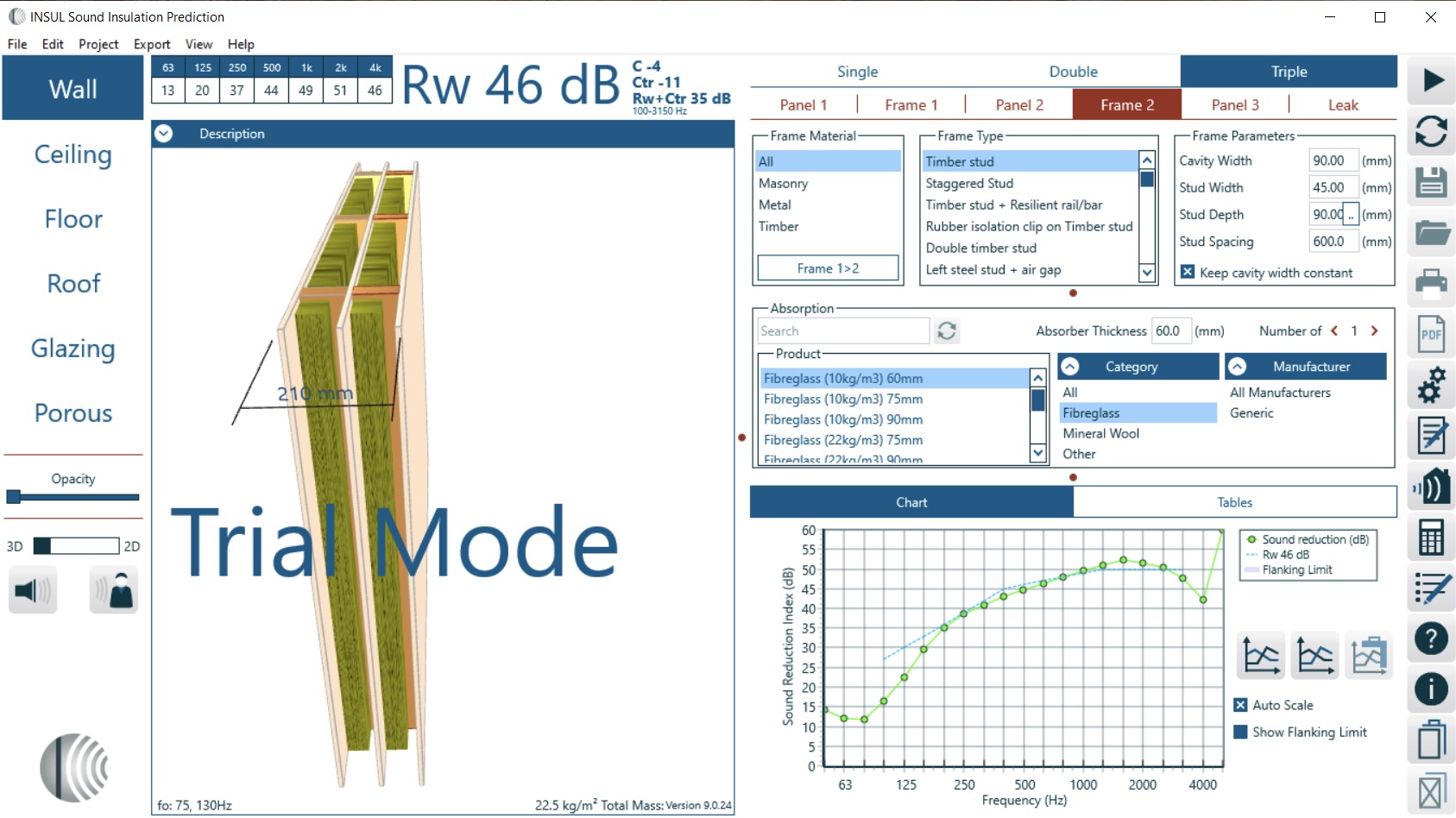Disable the Auto Scale checkbox
The height and width of the screenshot is (818, 1456).
pyautogui.click(x=1240, y=705)
